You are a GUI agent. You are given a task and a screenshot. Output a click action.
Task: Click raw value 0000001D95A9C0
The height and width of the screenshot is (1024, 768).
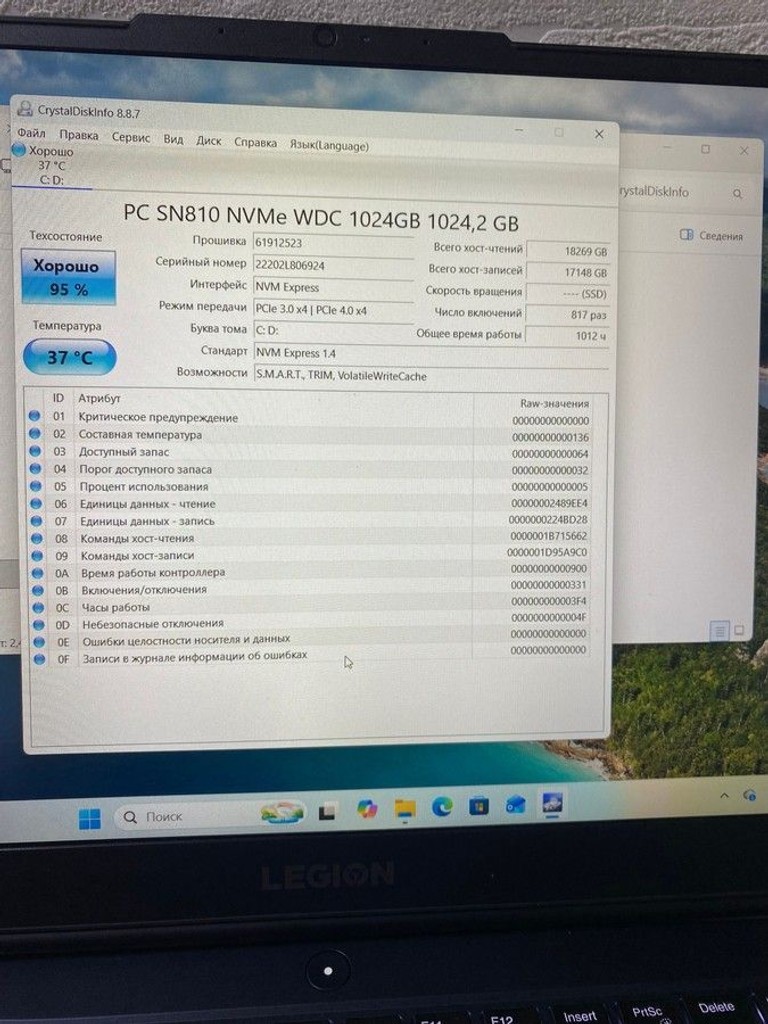click(x=547, y=552)
